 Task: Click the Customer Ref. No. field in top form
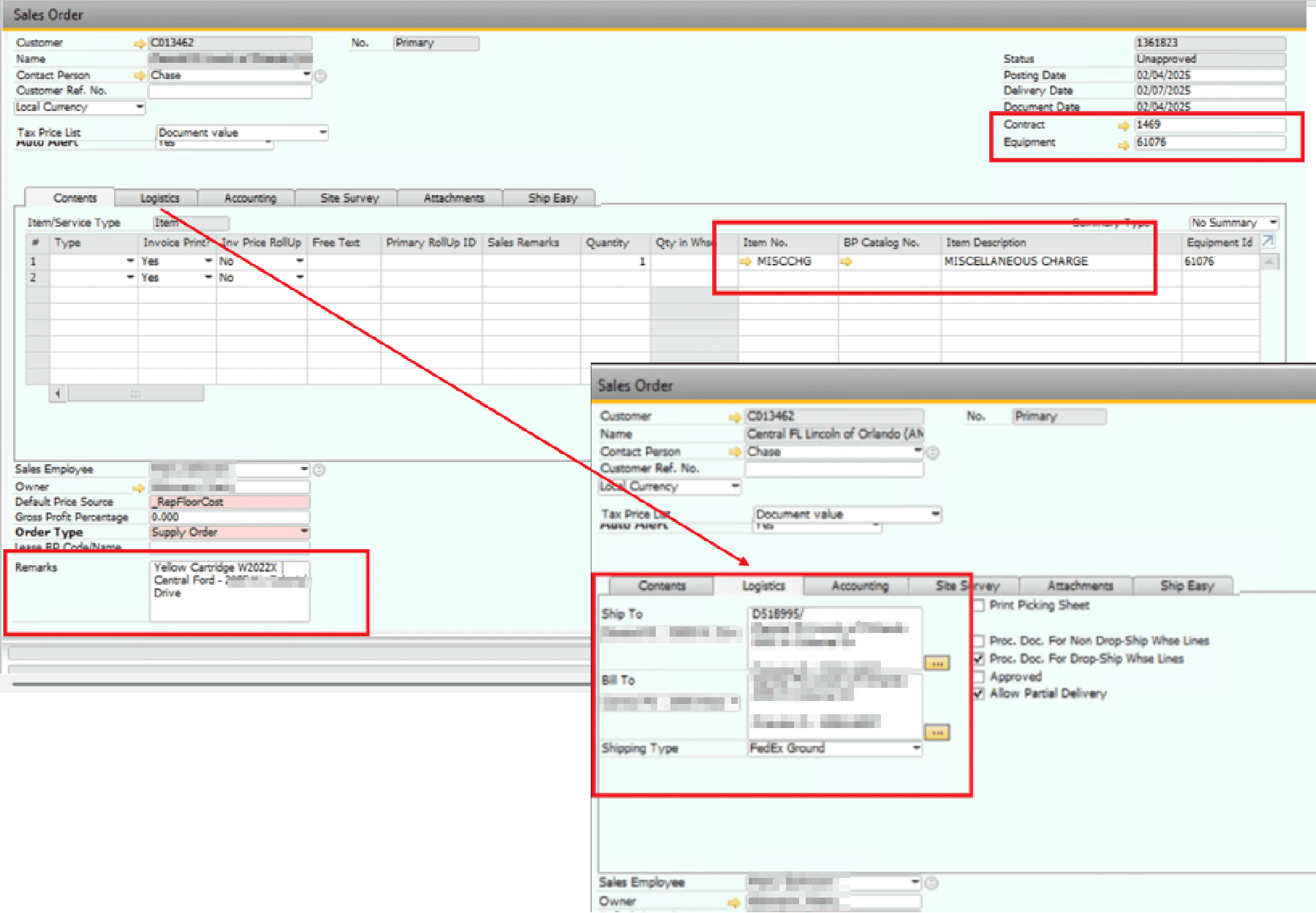(x=230, y=91)
